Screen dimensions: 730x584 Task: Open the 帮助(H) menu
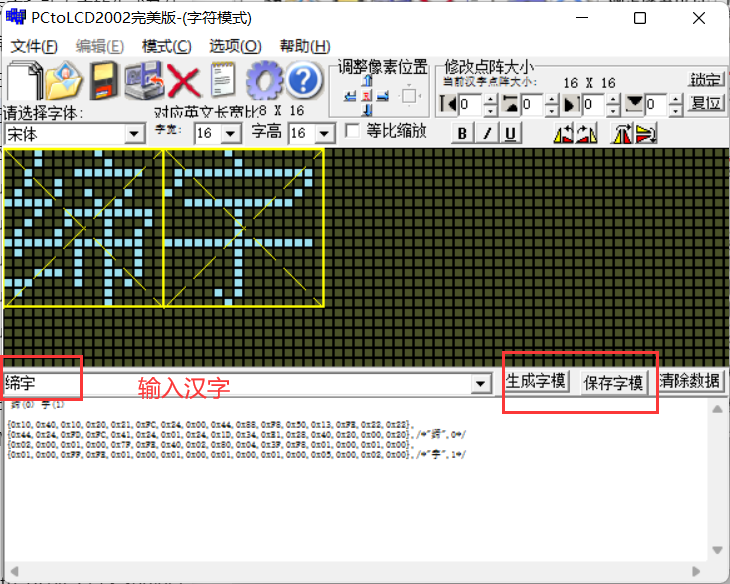click(x=305, y=46)
